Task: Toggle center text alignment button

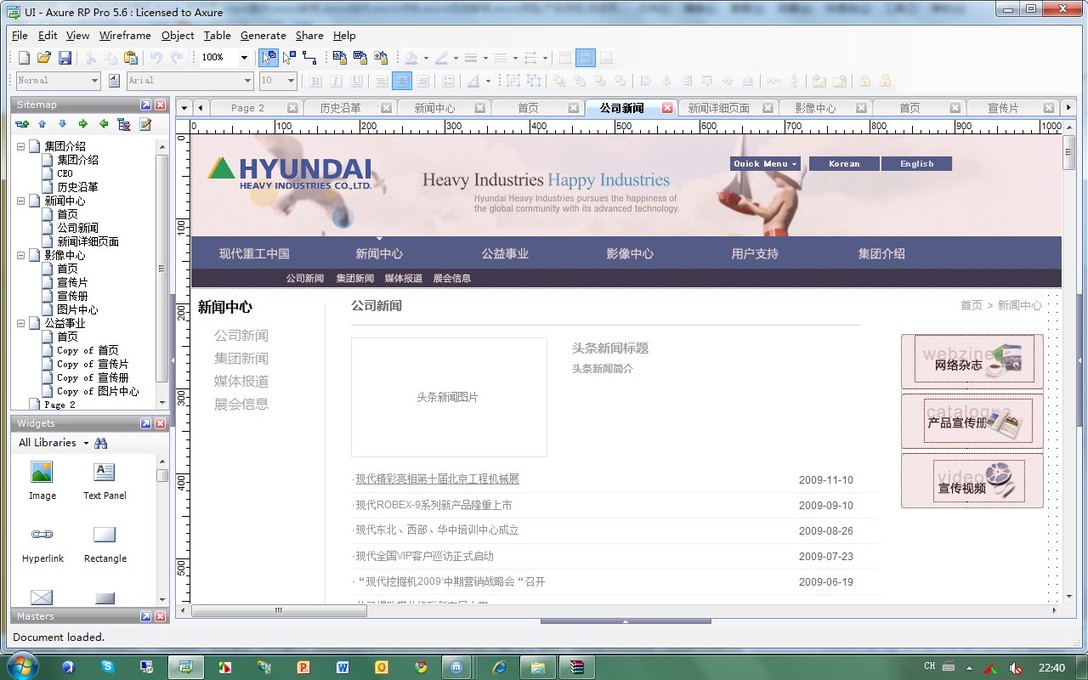Action: [402, 80]
